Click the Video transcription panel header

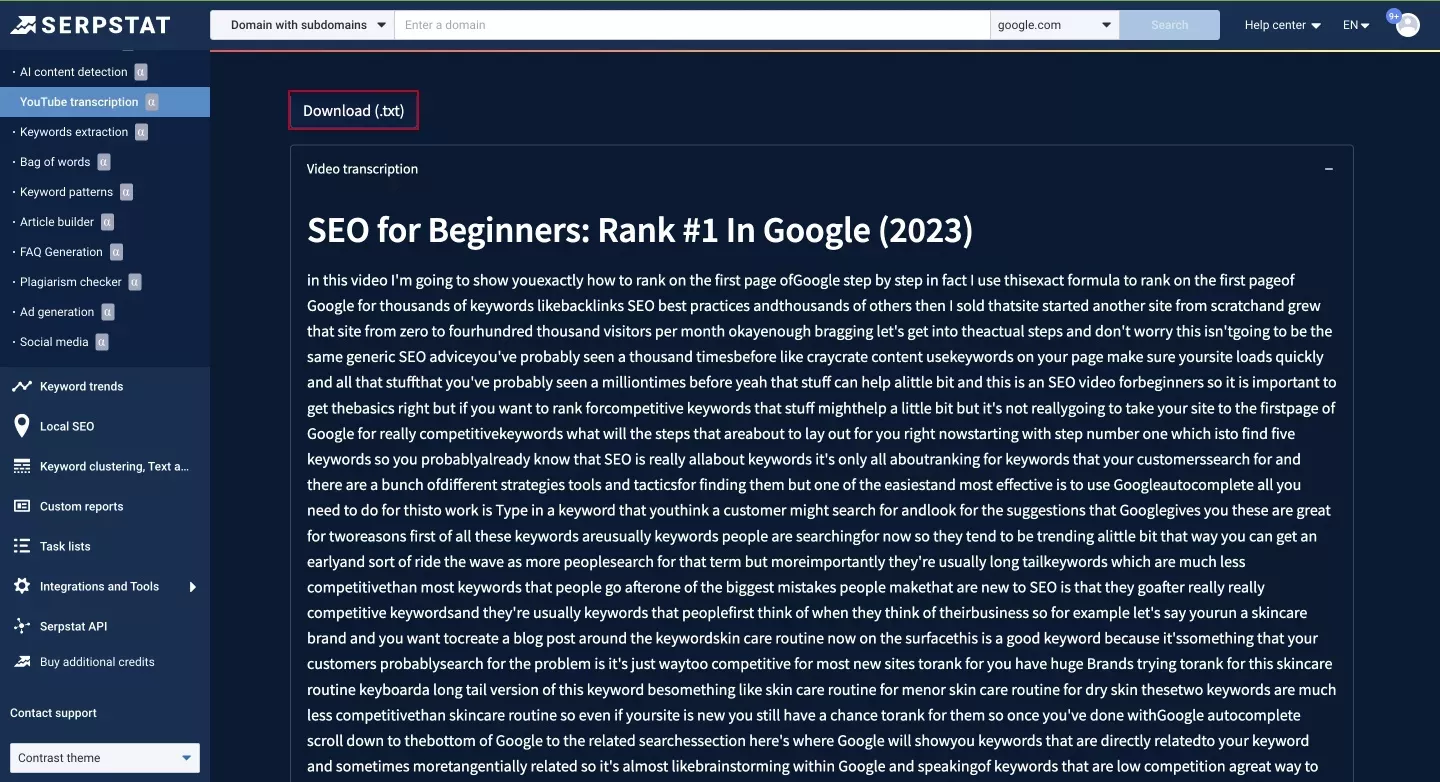(x=821, y=169)
